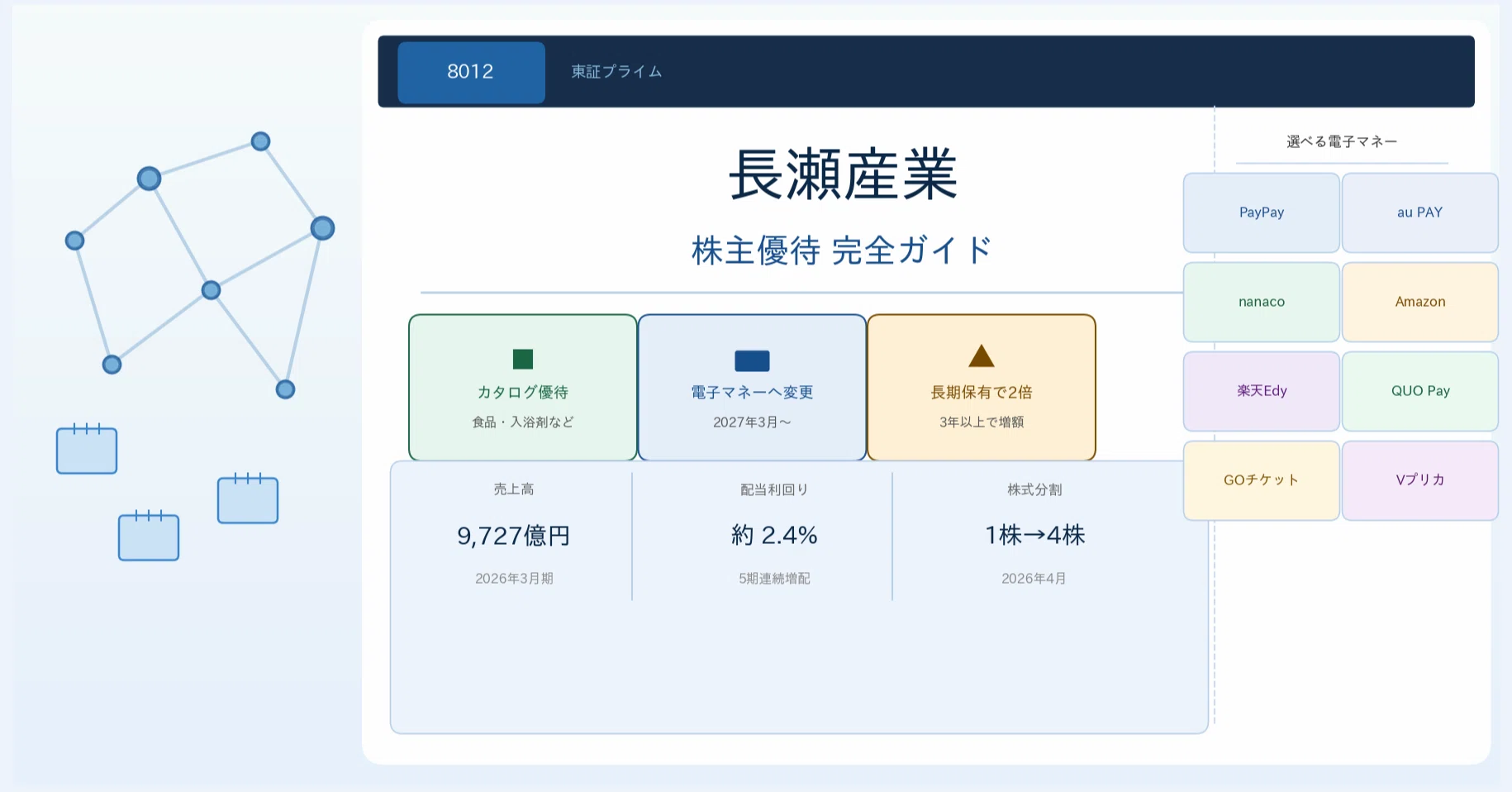Screen dimensions: 1512x792
Task: Click the 2026年4月 text
Action: (1034, 579)
